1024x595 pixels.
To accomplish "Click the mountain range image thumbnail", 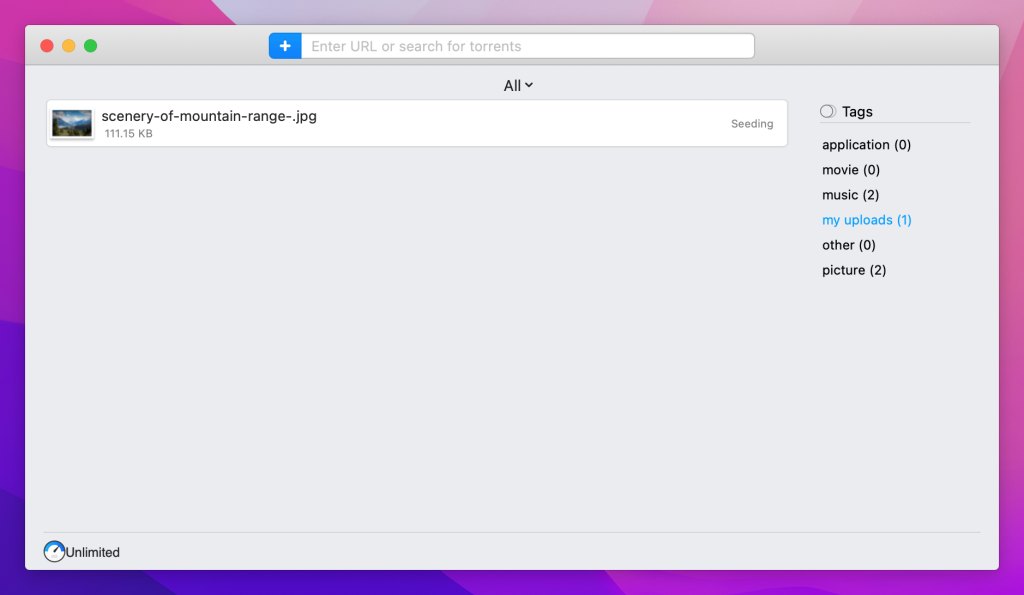I will click(72, 124).
